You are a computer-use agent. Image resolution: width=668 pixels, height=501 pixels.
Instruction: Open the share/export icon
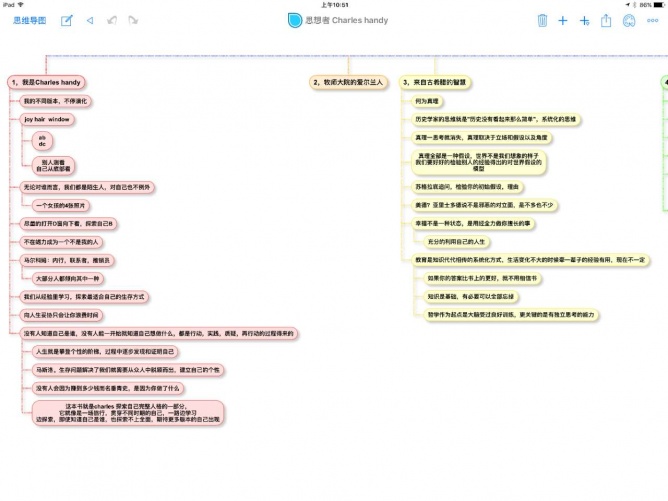point(606,20)
